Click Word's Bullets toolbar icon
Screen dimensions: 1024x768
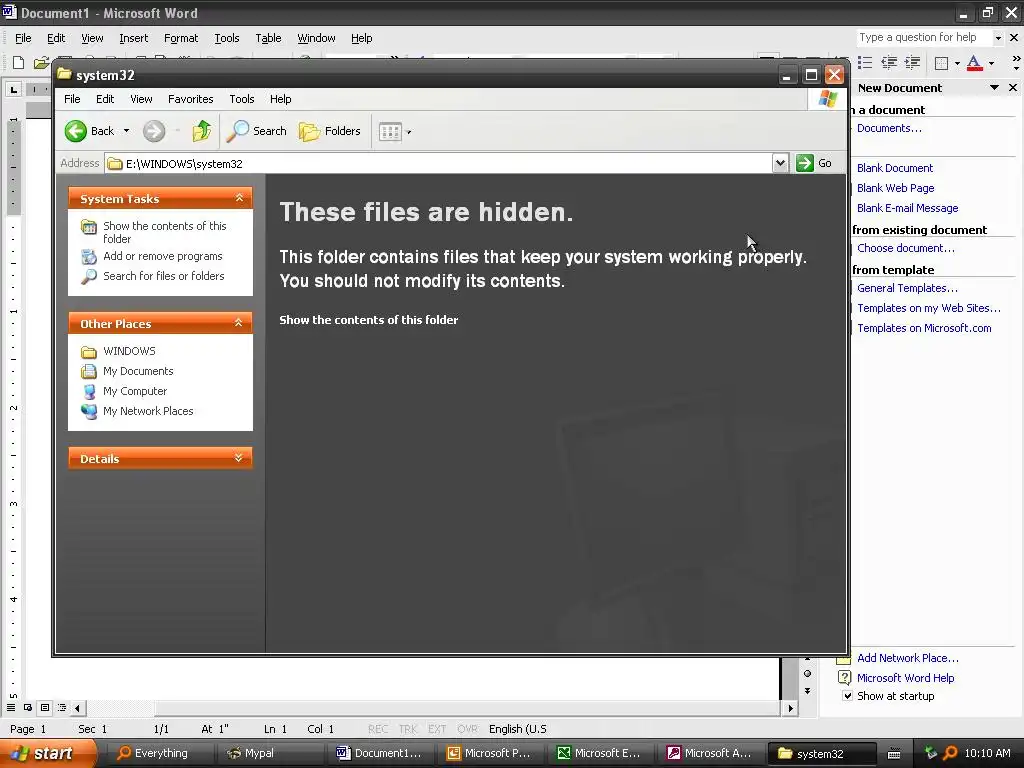[865, 63]
